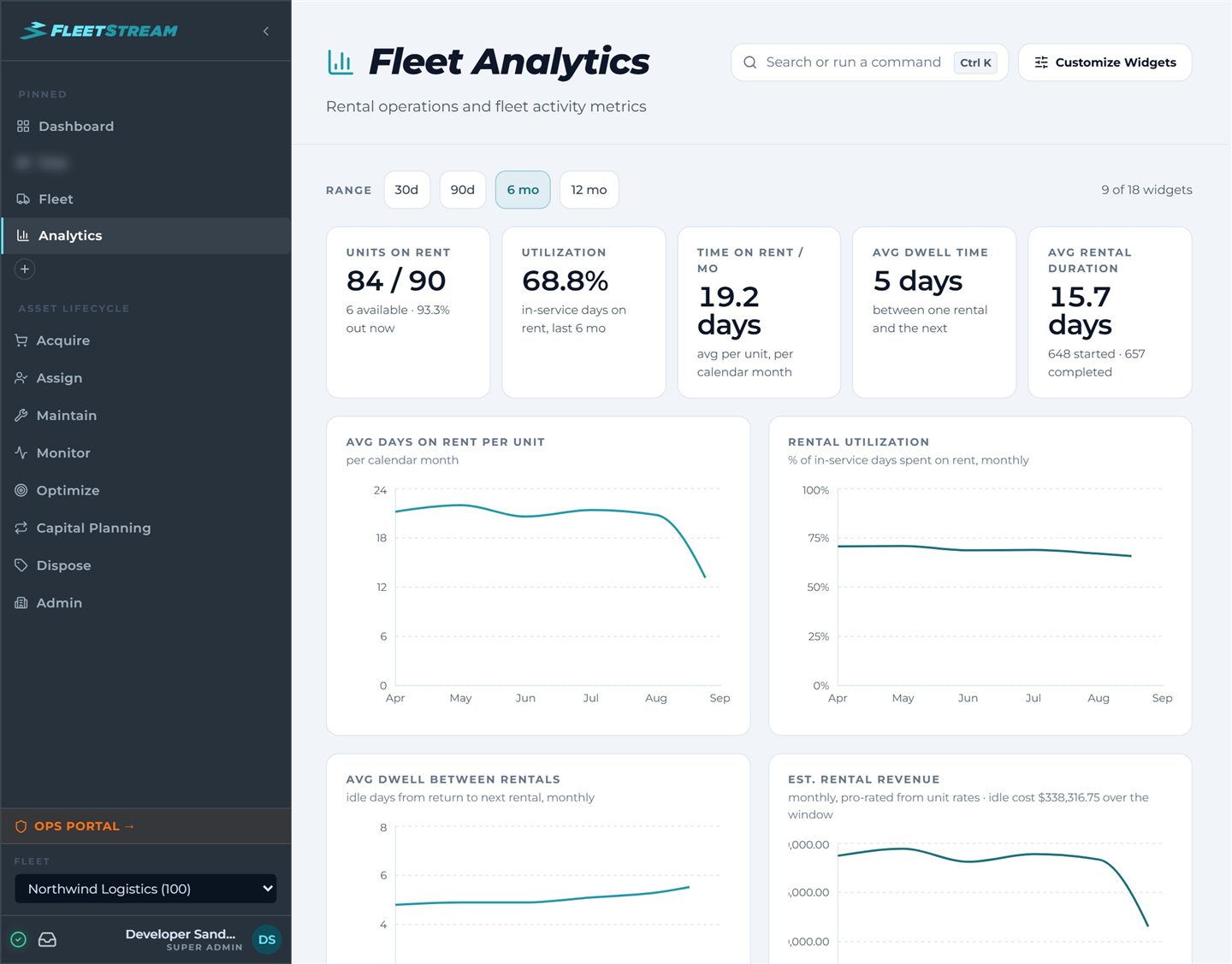The height and width of the screenshot is (964, 1232).
Task: Go to Capital Planning section
Action: coord(145,528)
